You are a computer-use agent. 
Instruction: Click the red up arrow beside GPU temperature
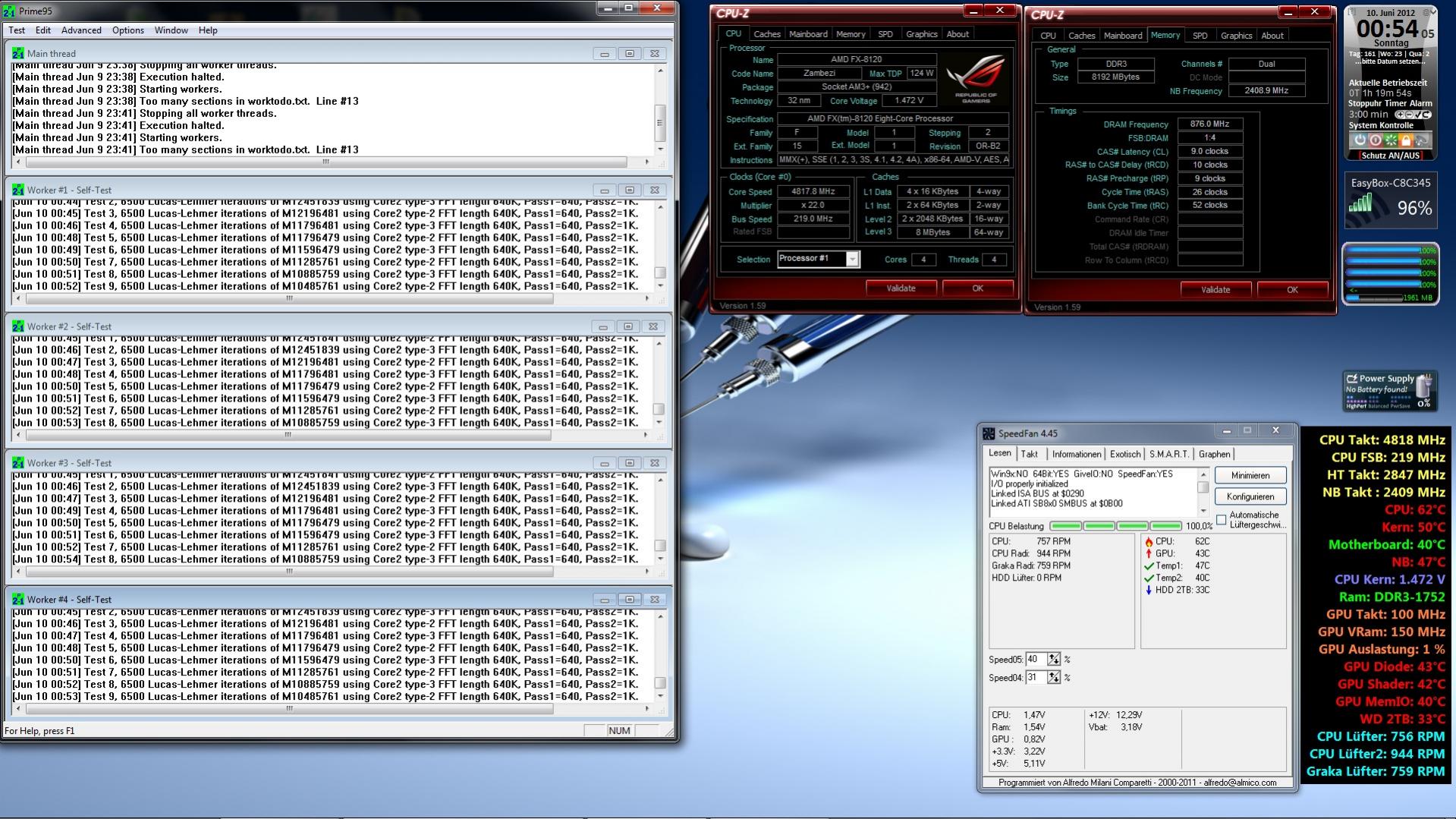click(1149, 554)
